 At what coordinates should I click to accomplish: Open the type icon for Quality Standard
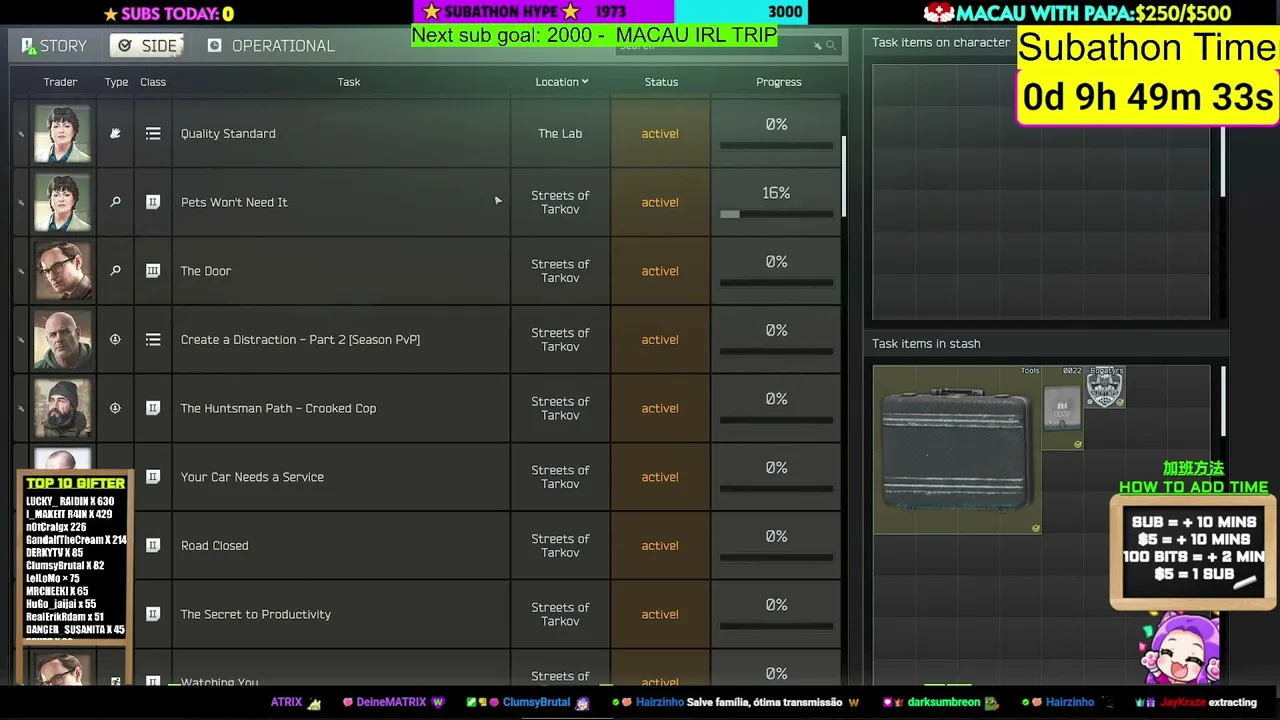tap(115, 133)
